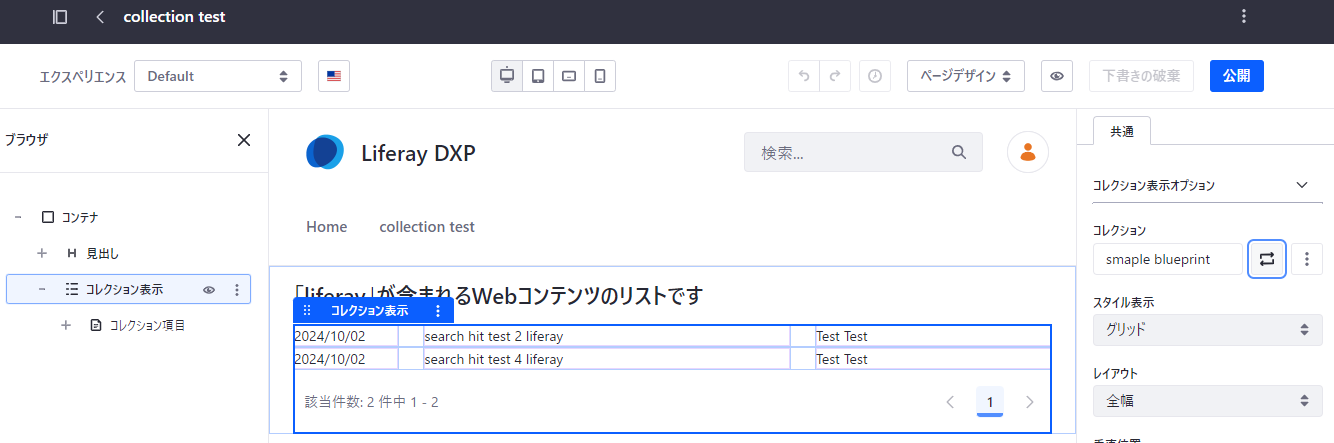Screen dimensions: 1334x443
Task: Select the landscape phone viewport icon
Action: click(x=569, y=76)
